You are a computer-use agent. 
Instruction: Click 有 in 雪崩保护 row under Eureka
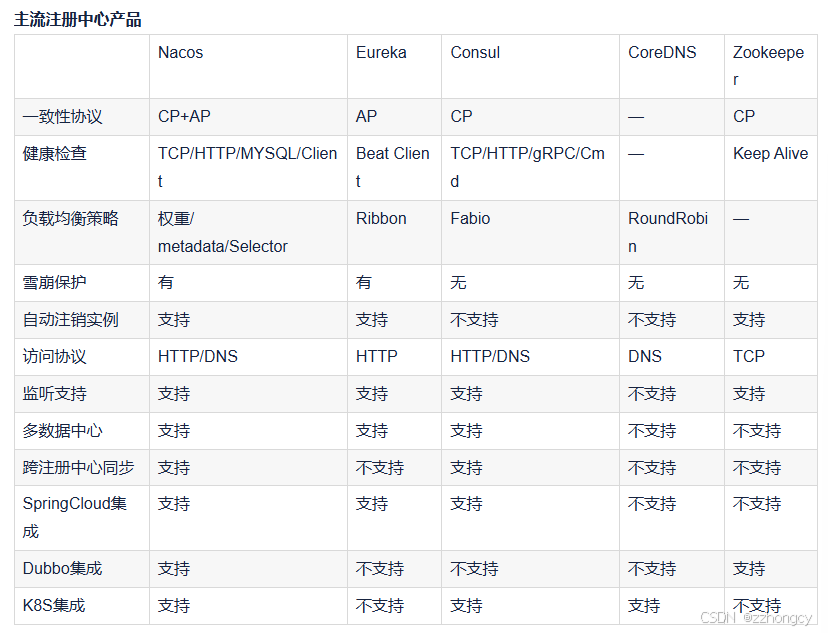pyautogui.click(x=364, y=282)
